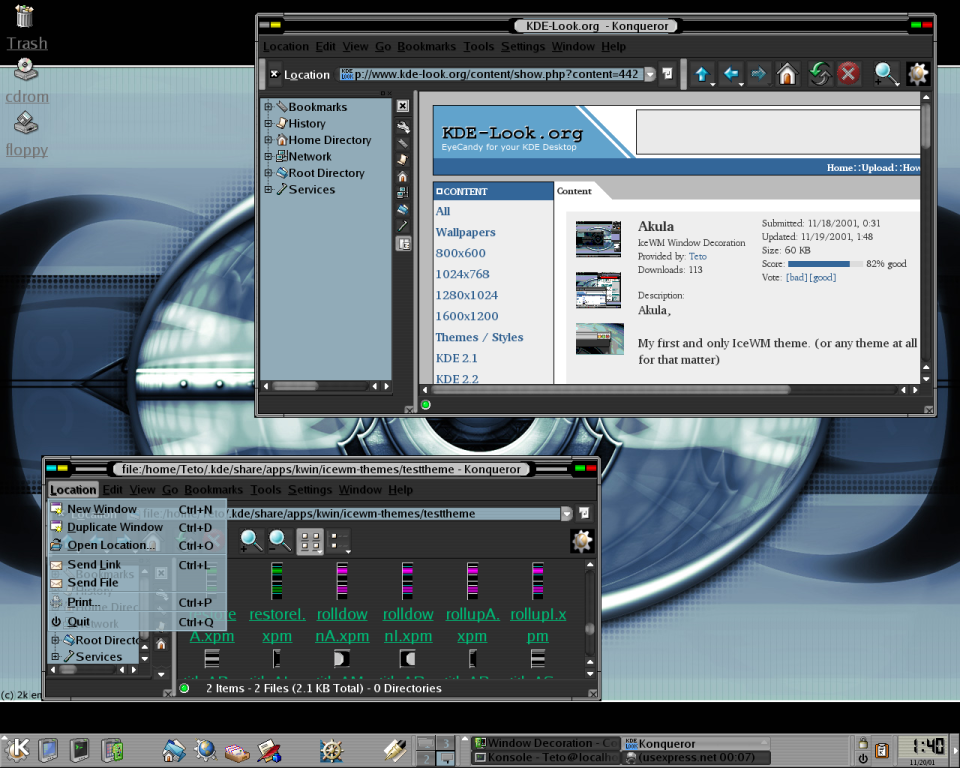The width and height of the screenshot is (960, 768).
Task: Close the sidebar panel in KDE-Look window
Action: coord(402,106)
